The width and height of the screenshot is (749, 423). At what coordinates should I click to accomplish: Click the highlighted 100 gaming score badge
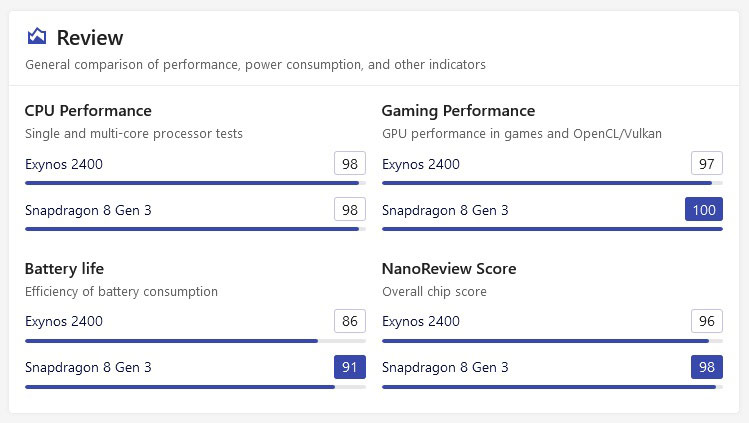(x=704, y=210)
